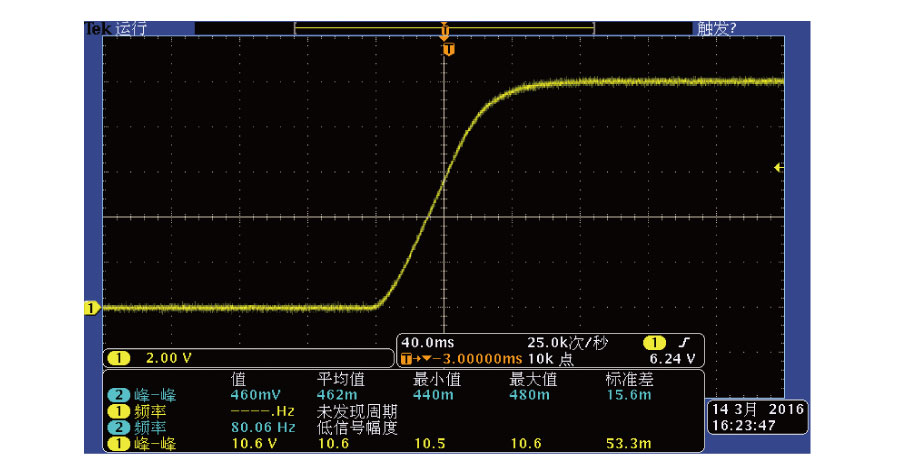Click the Tek run status label
900x474 pixels.
(117, 29)
